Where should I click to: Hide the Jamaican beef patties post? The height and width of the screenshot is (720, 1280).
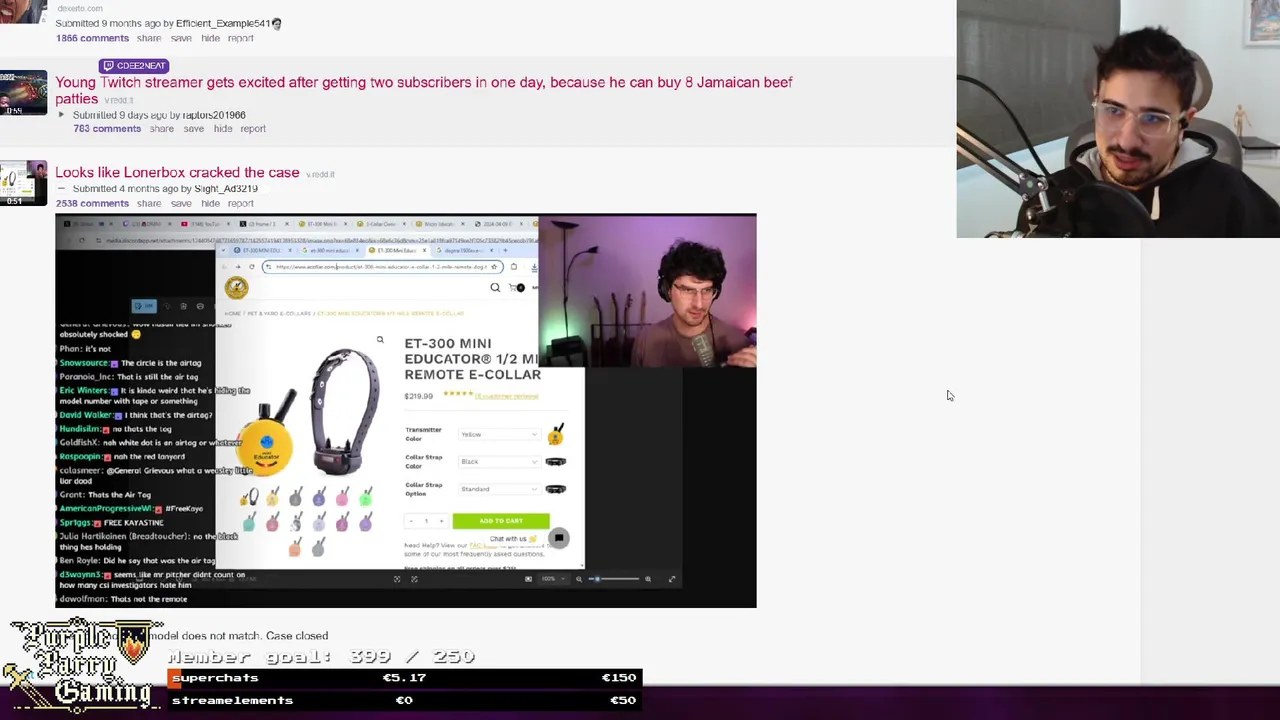[x=223, y=128]
